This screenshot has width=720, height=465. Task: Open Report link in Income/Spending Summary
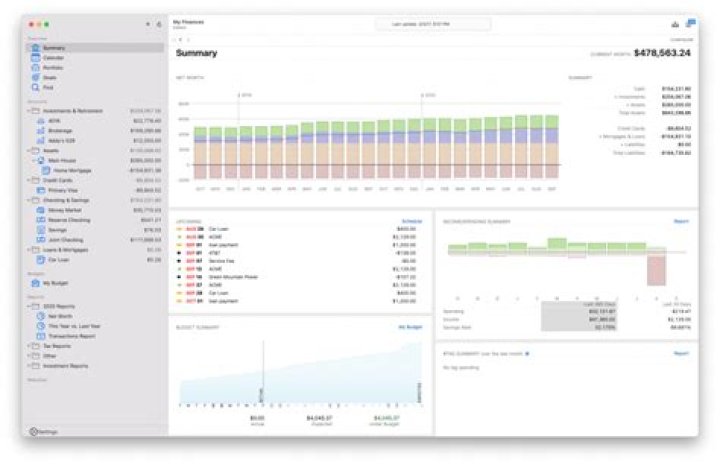[681, 220]
